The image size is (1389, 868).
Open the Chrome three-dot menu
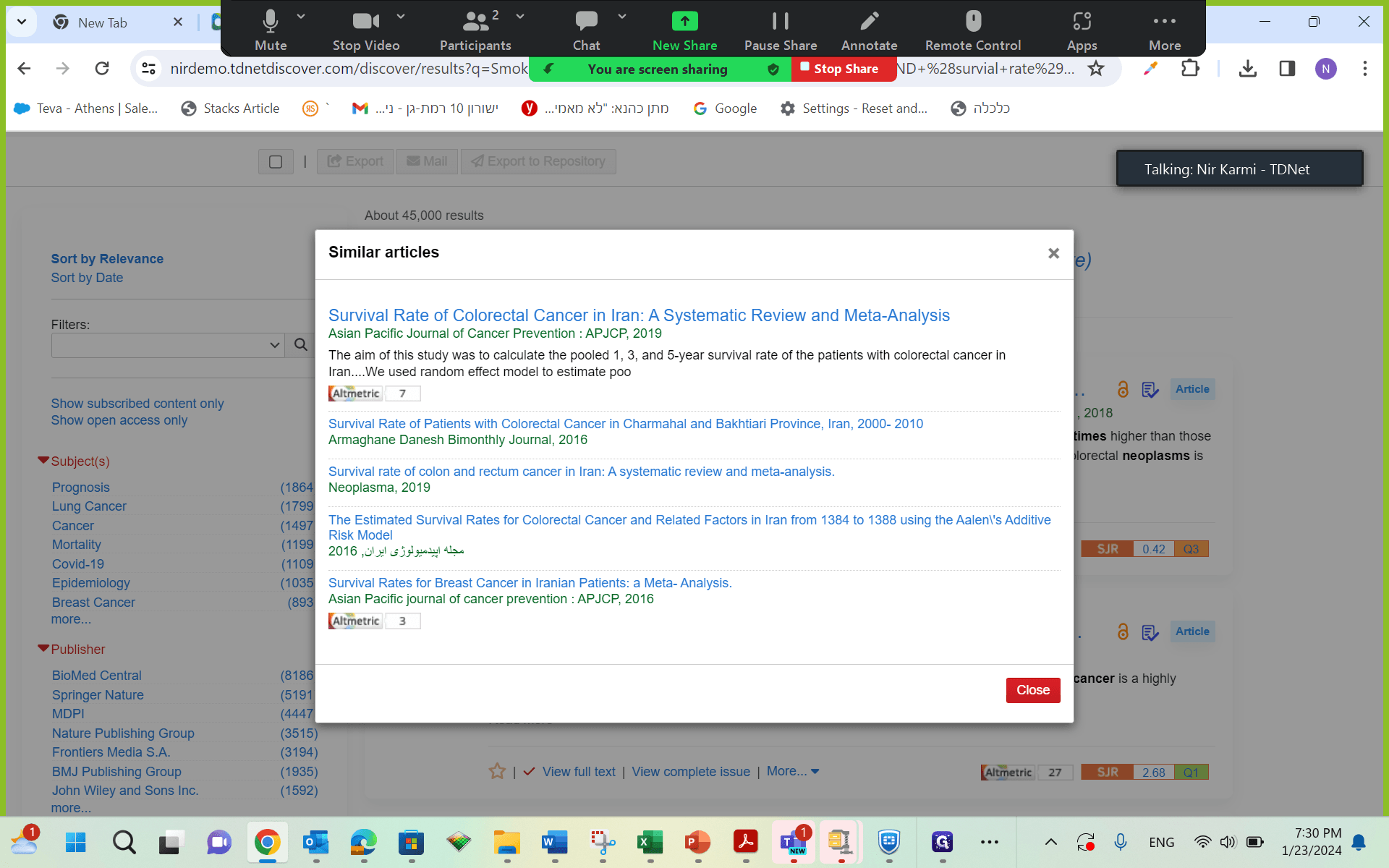click(x=1364, y=69)
